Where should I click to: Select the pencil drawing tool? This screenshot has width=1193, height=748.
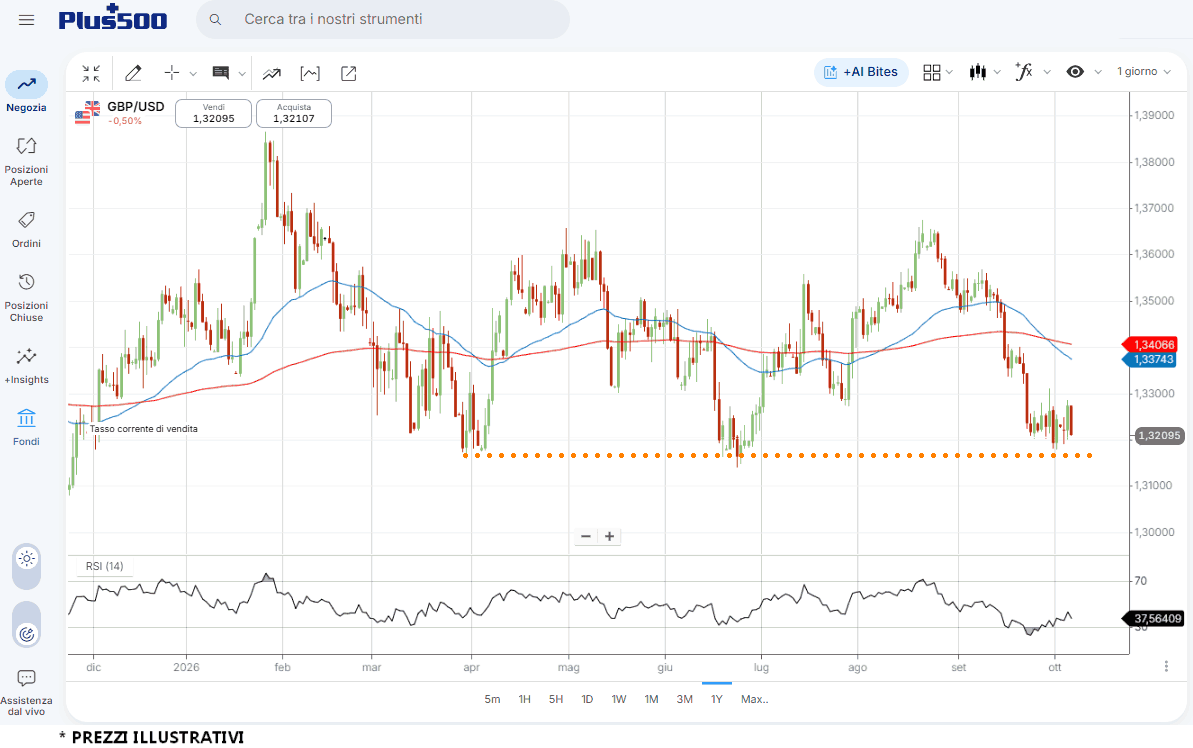tap(133, 73)
